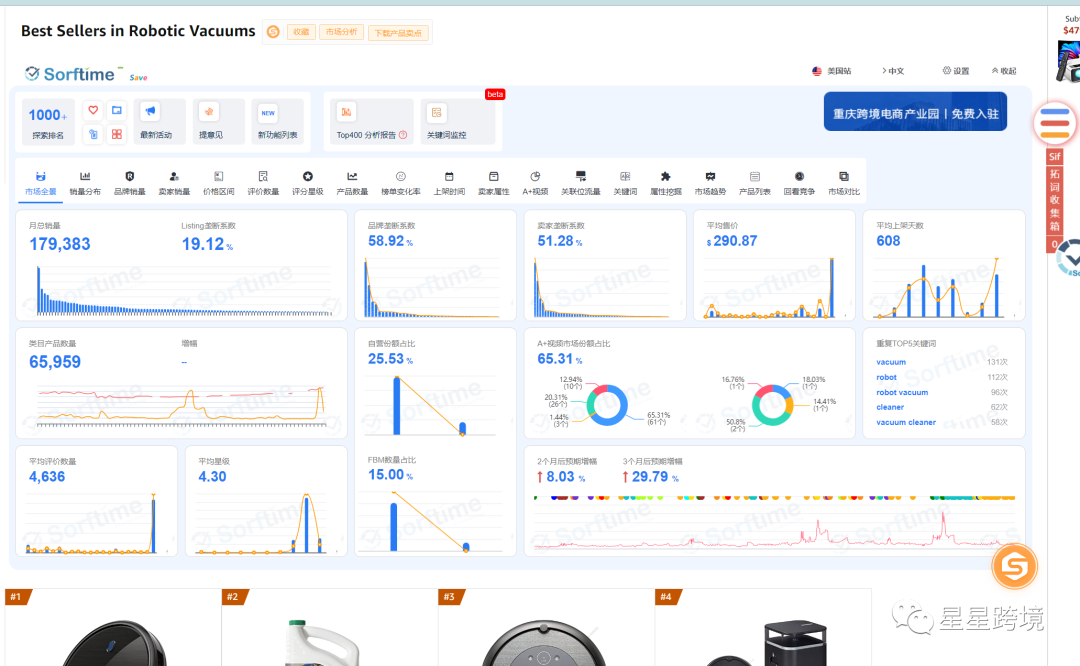The height and width of the screenshot is (666, 1080).
Task: Click the 下载产品卖点 button
Action: click(x=398, y=33)
